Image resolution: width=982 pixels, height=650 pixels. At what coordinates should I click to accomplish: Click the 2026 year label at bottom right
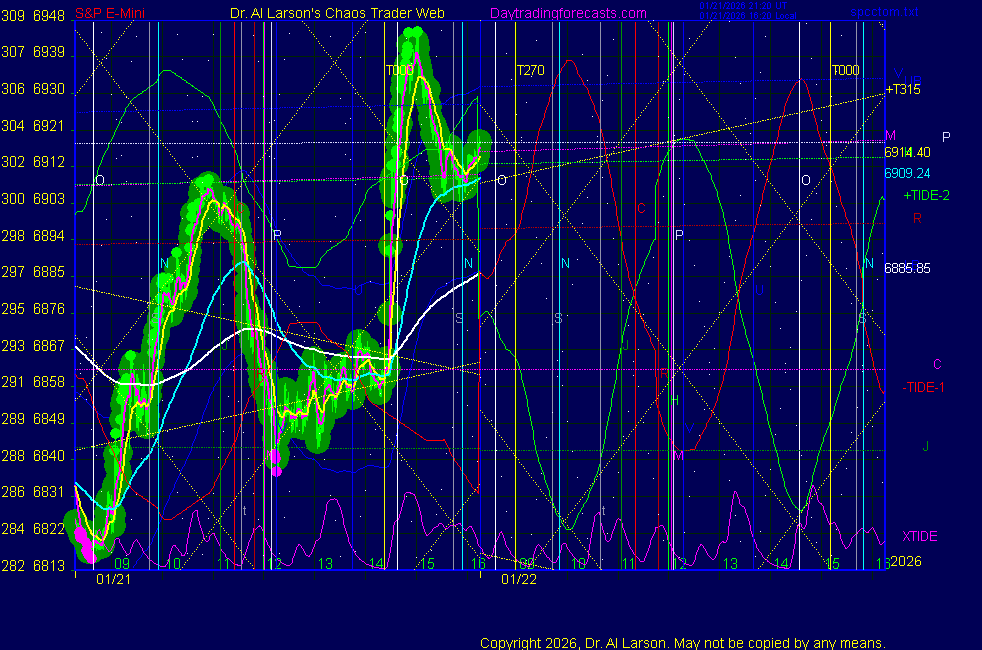click(x=905, y=562)
